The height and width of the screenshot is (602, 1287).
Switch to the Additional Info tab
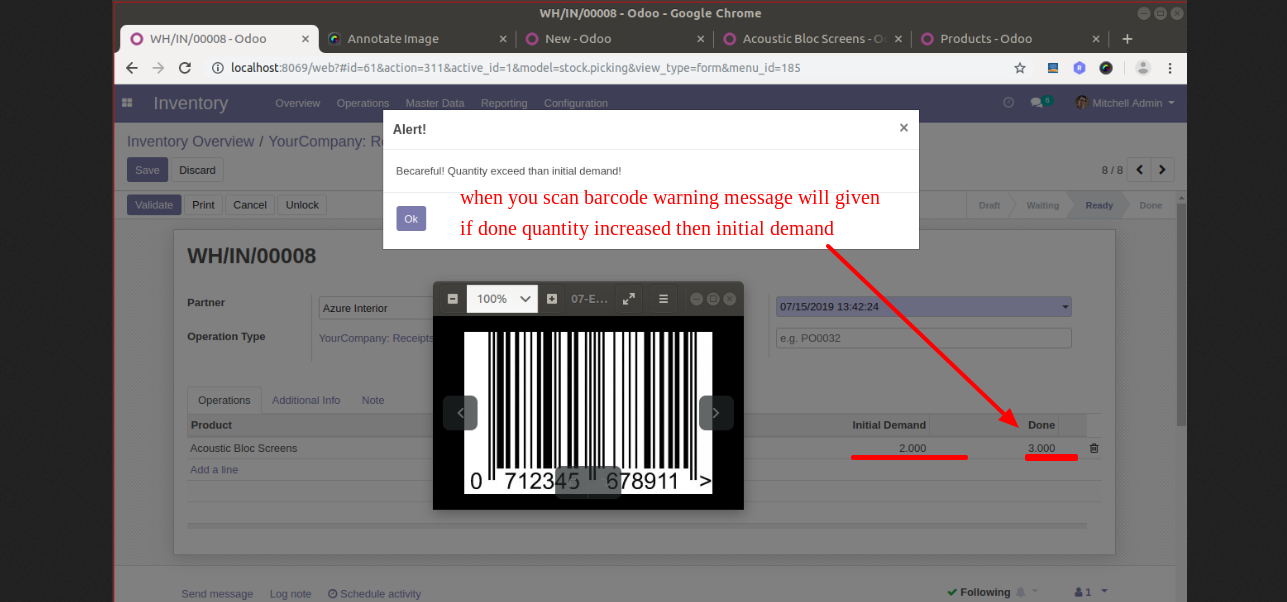point(306,400)
